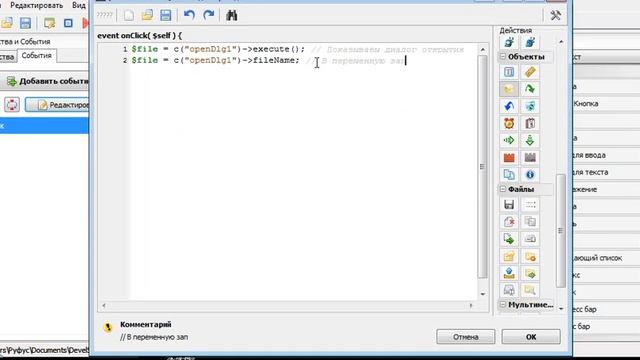Select the file with green arrow action
The width and height of the screenshot is (640, 360).
[509, 239]
